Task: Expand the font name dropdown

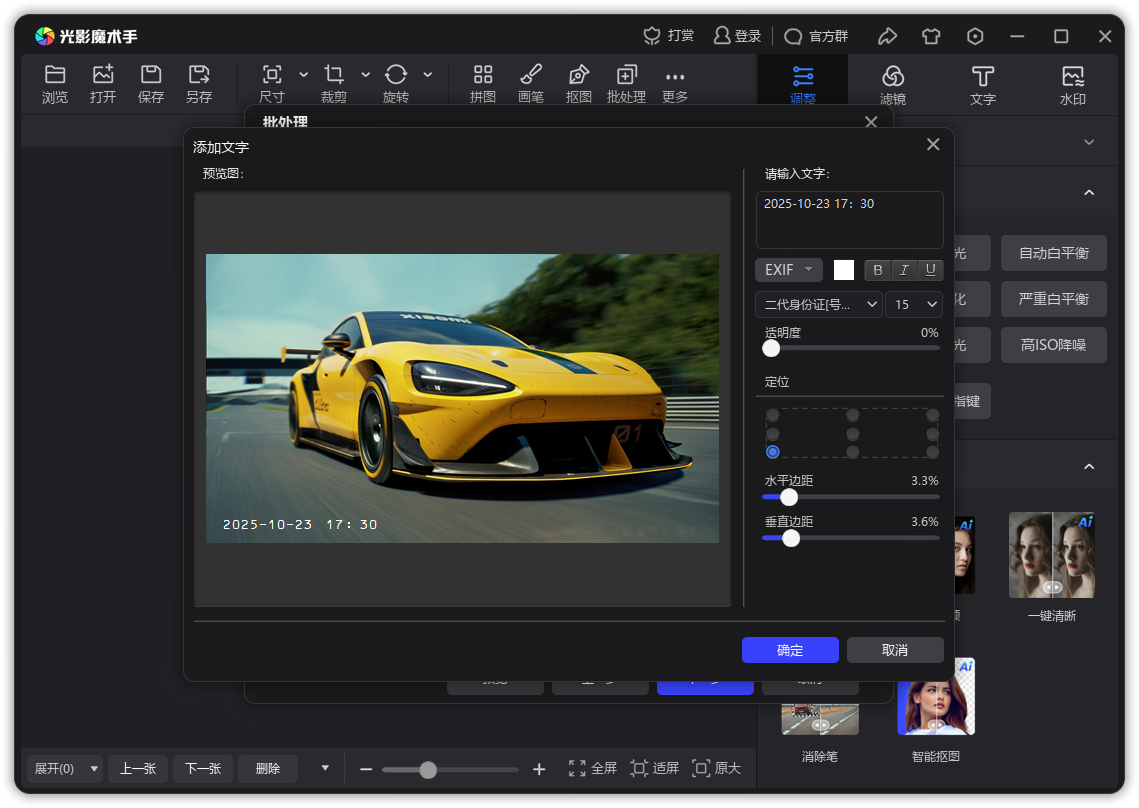Action: pos(819,304)
